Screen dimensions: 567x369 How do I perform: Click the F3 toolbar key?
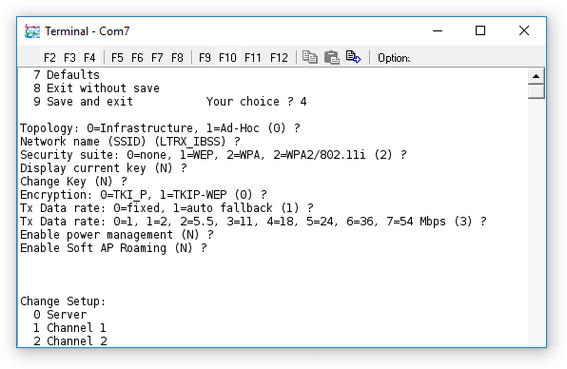69,58
